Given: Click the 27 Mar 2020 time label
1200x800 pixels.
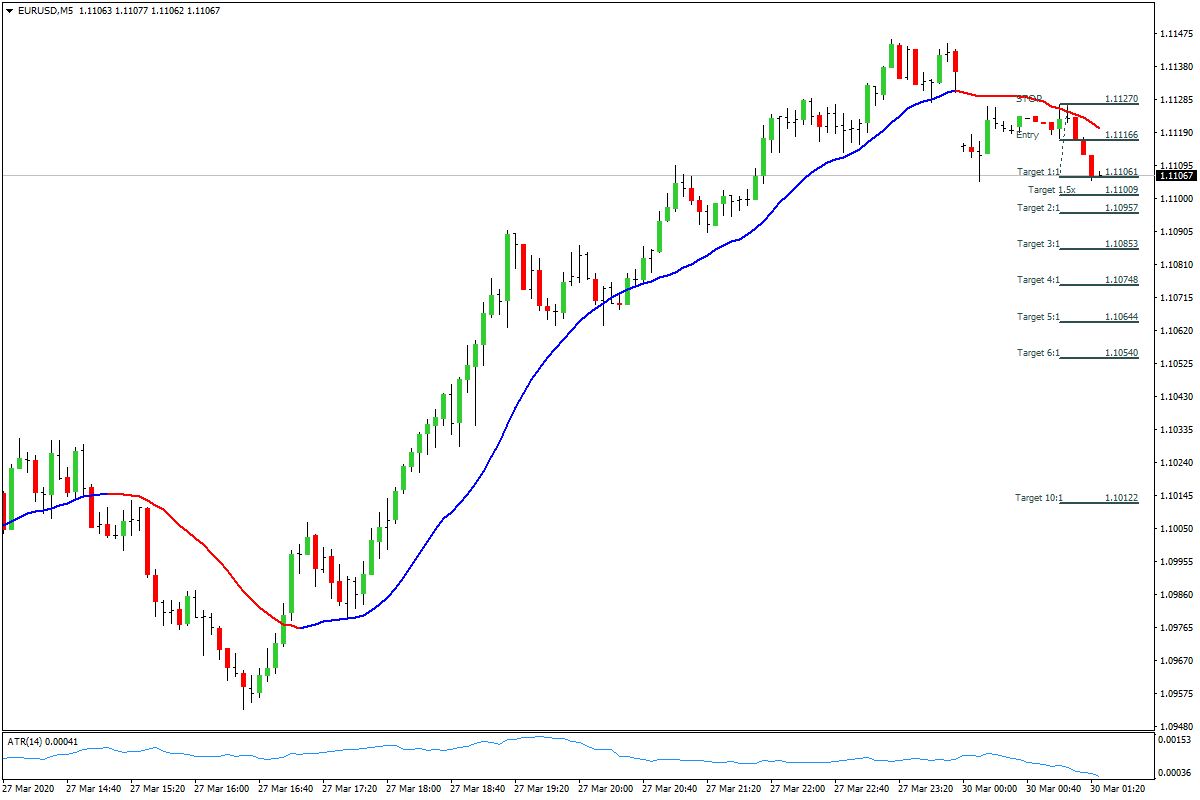Looking at the screenshot, I should click(x=29, y=789).
